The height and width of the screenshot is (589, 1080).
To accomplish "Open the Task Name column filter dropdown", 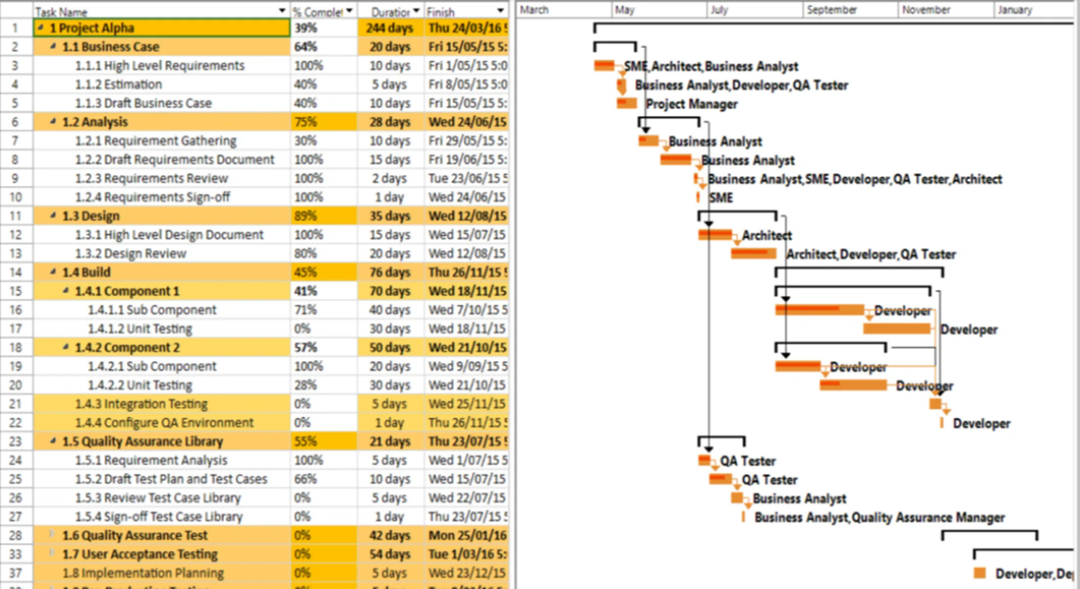I will (x=282, y=11).
